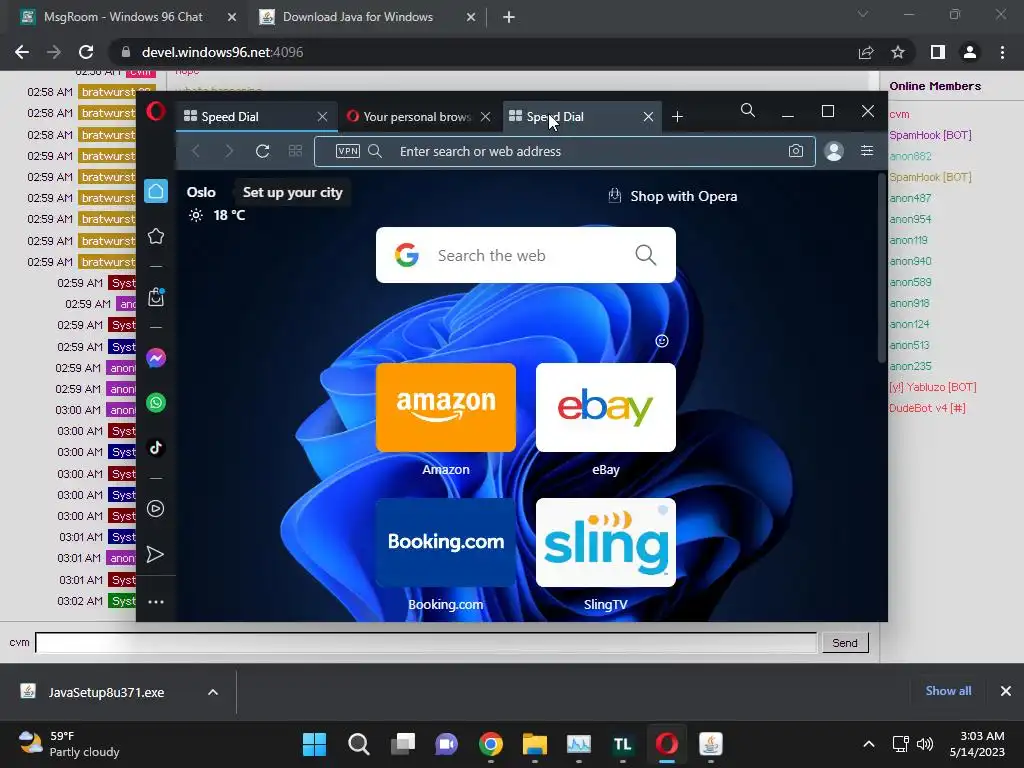1024x768 pixels.
Task: Switch to Download Java for Windows tab
Action: coord(368,17)
